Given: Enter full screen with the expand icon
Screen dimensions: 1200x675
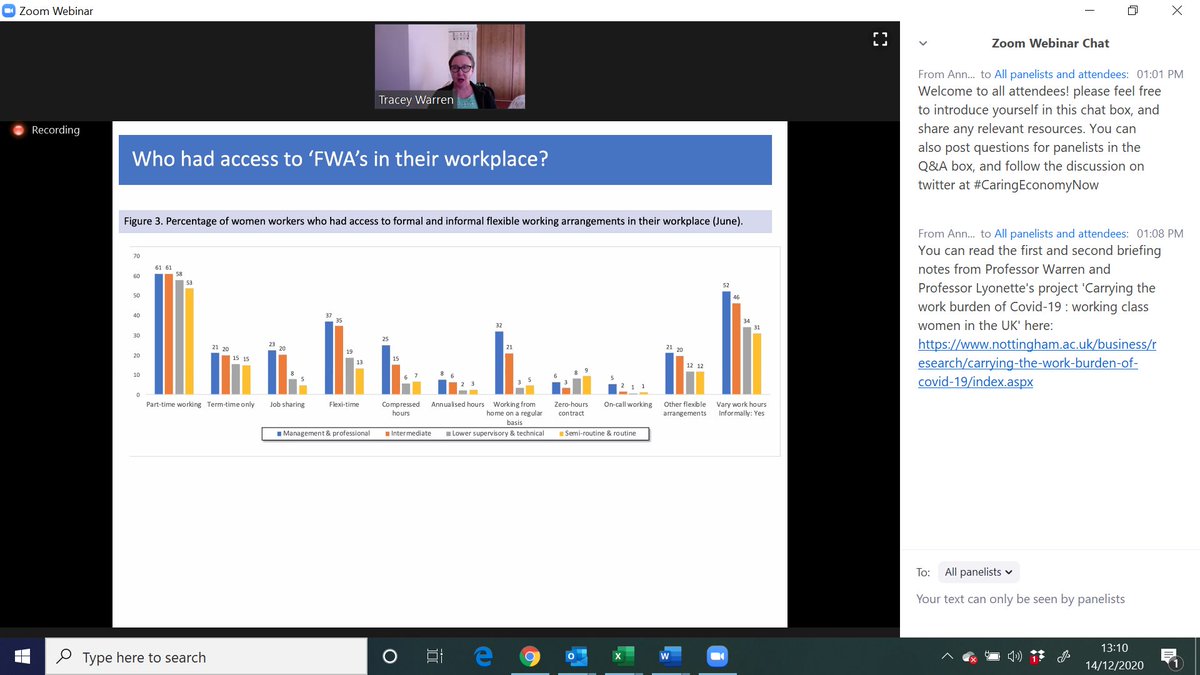Looking at the screenshot, I should coord(880,39).
